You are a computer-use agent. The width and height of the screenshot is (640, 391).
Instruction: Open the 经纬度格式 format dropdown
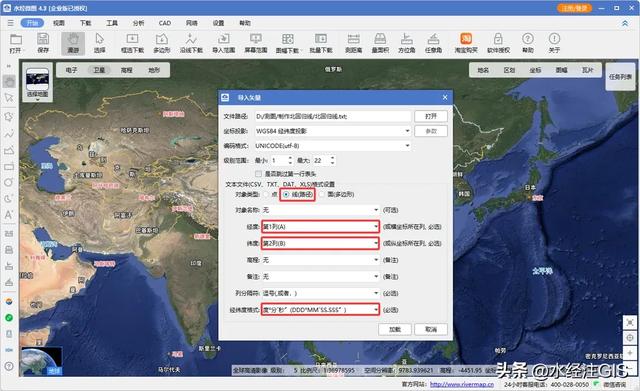[320, 310]
